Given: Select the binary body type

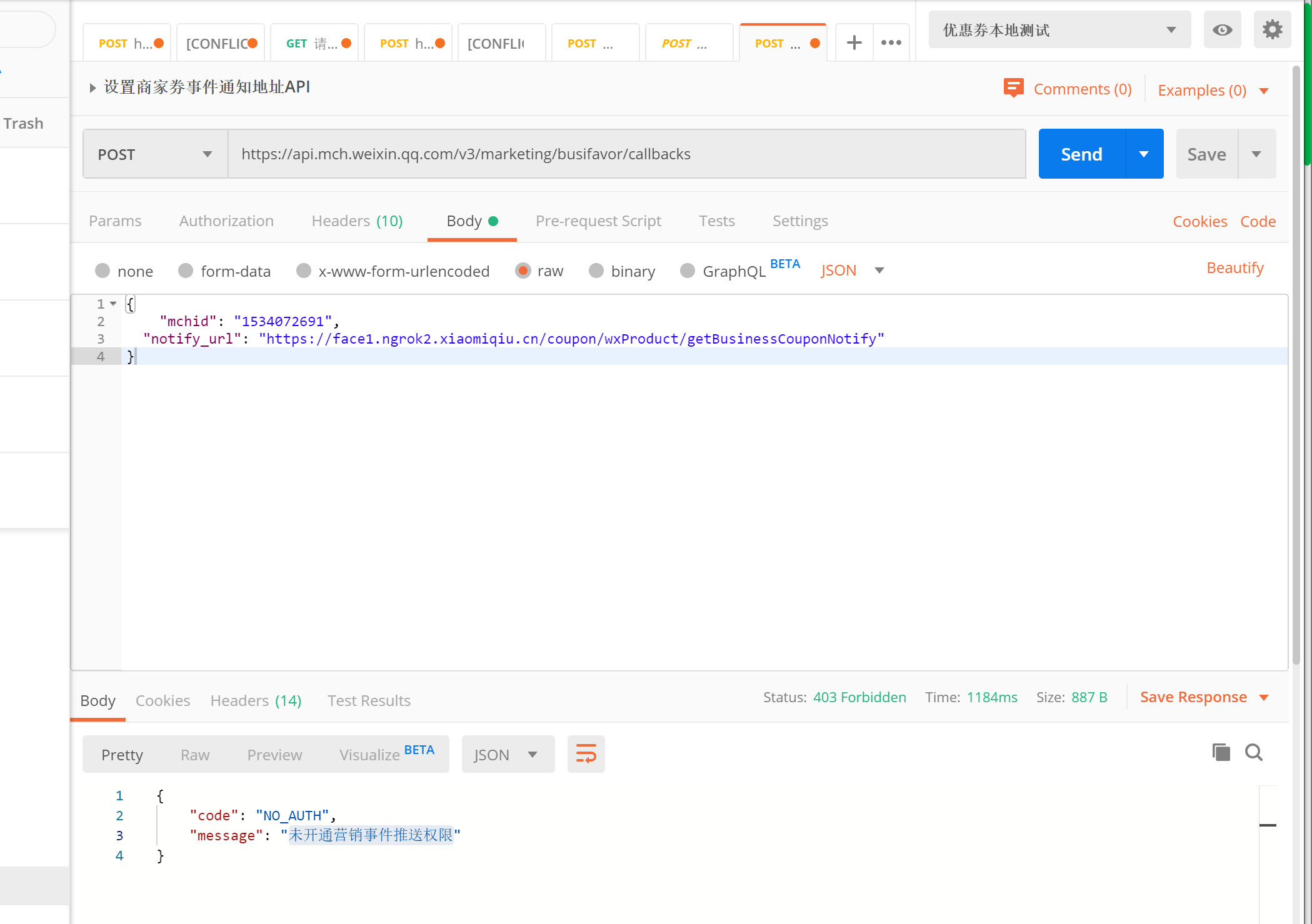Looking at the screenshot, I should coord(596,271).
